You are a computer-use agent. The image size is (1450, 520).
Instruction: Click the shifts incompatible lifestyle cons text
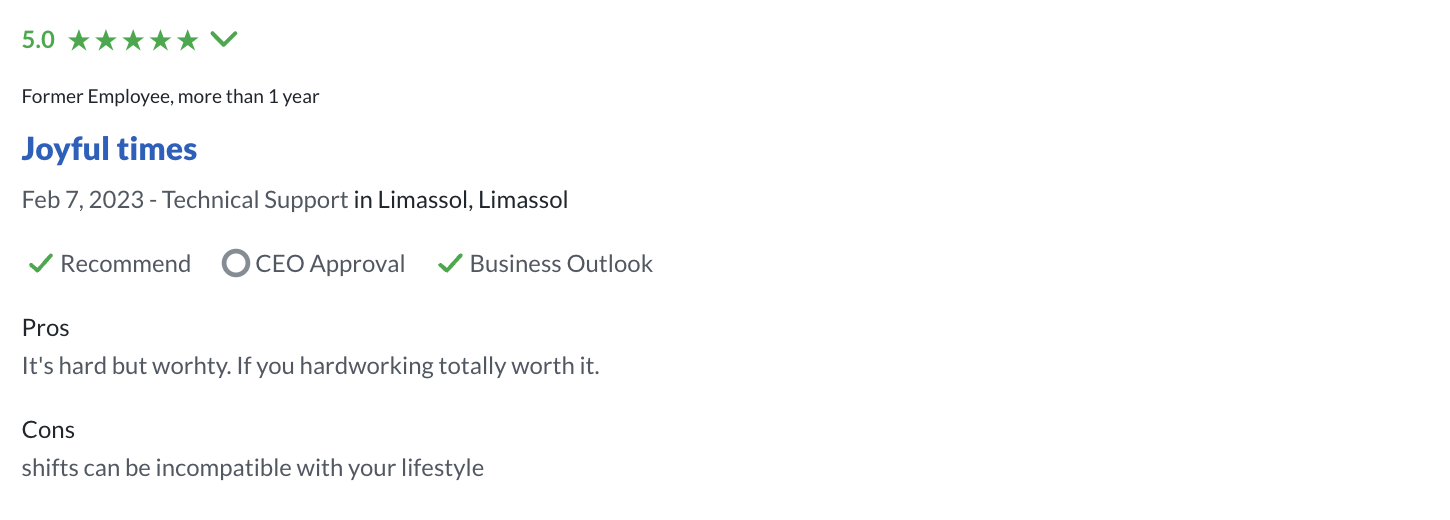(x=253, y=468)
